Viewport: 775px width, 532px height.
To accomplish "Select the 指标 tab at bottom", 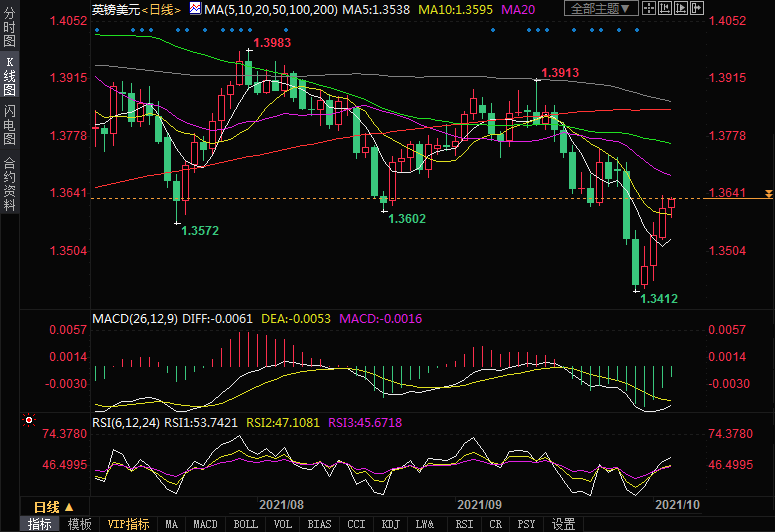I will point(40,524).
